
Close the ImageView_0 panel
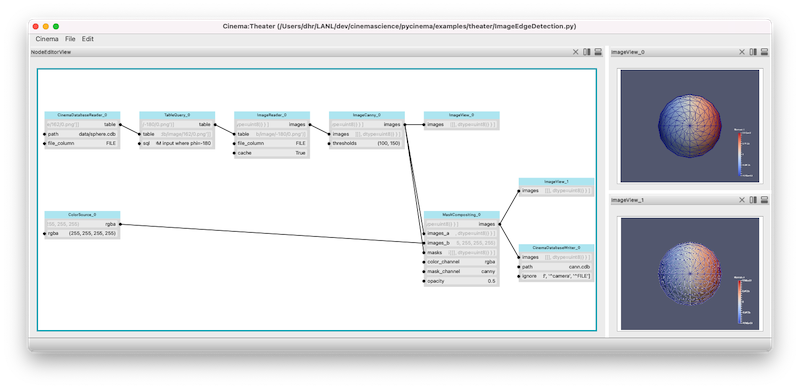(742, 52)
